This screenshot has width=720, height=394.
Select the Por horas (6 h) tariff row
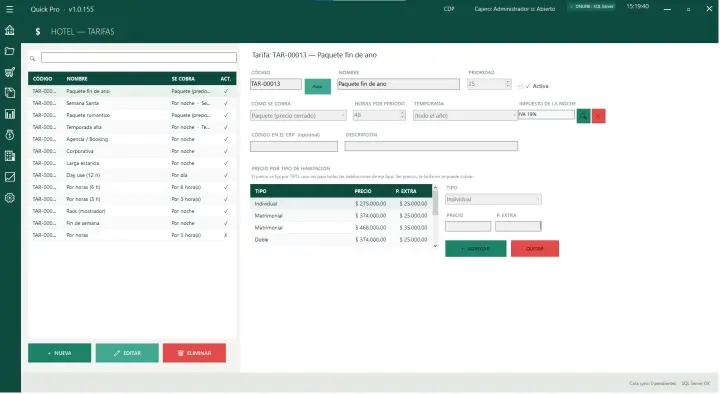132,187
